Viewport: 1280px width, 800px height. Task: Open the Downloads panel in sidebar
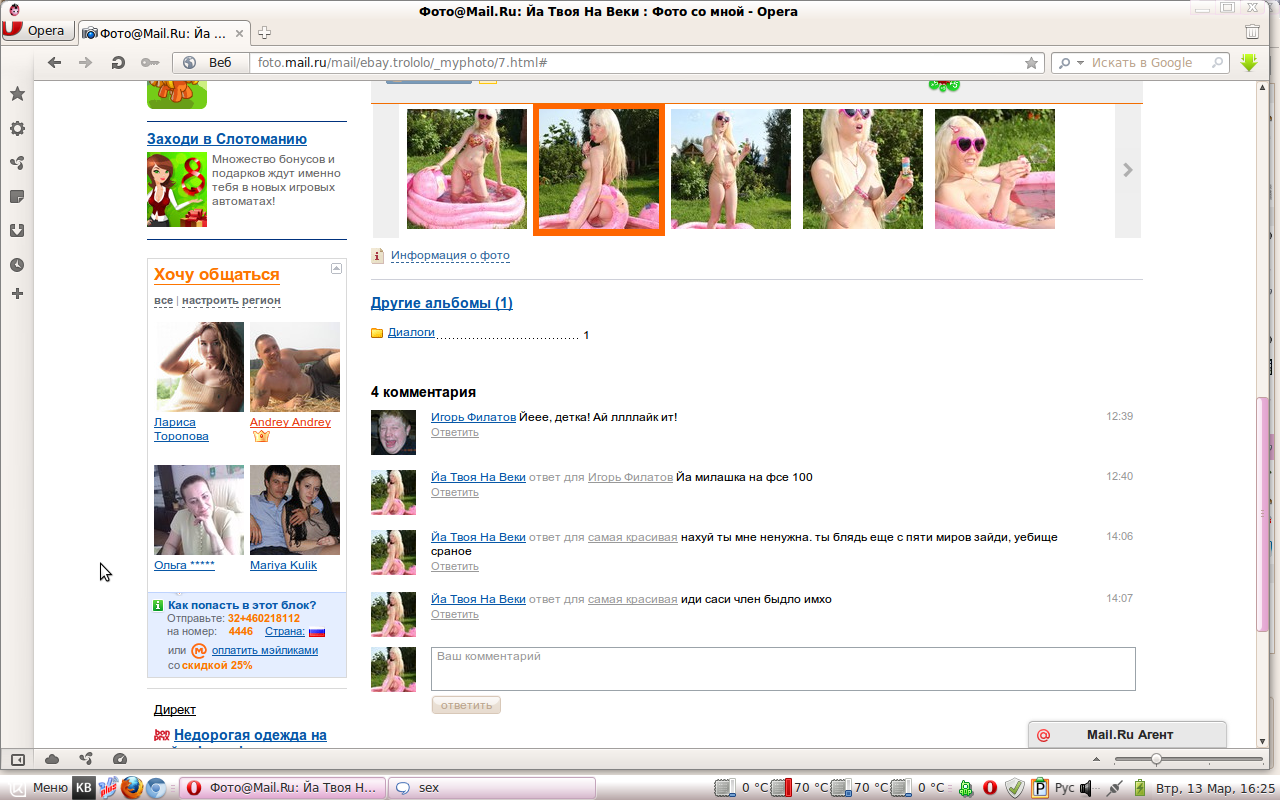point(17,231)
